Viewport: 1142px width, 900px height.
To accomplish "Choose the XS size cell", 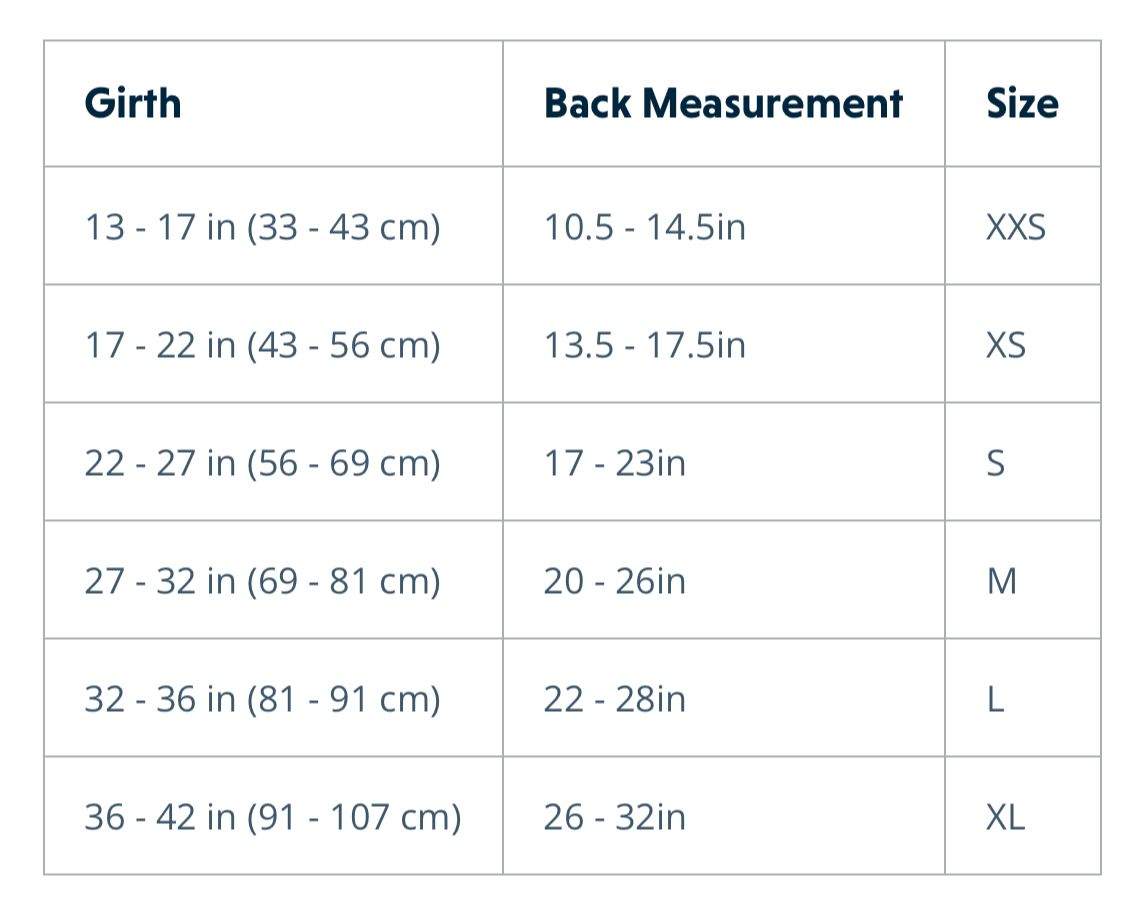I will pyautogui.click(x=1006, y=345).
